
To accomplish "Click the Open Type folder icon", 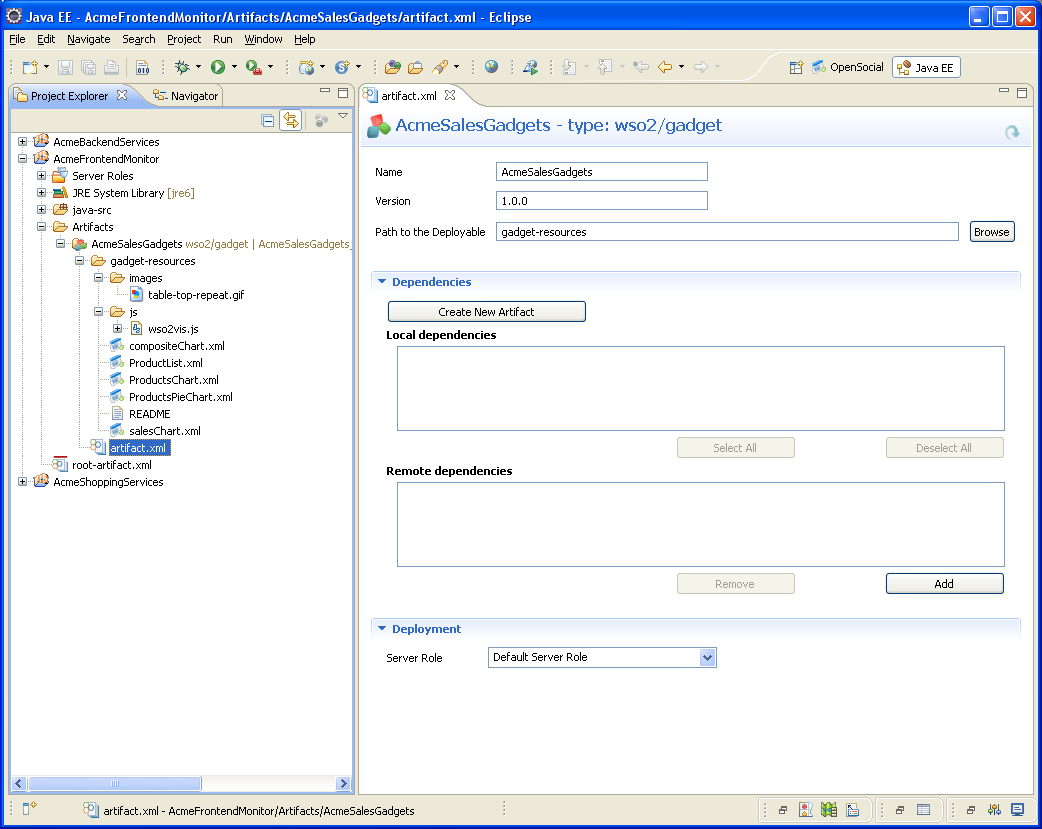I will tap(393, 67).
